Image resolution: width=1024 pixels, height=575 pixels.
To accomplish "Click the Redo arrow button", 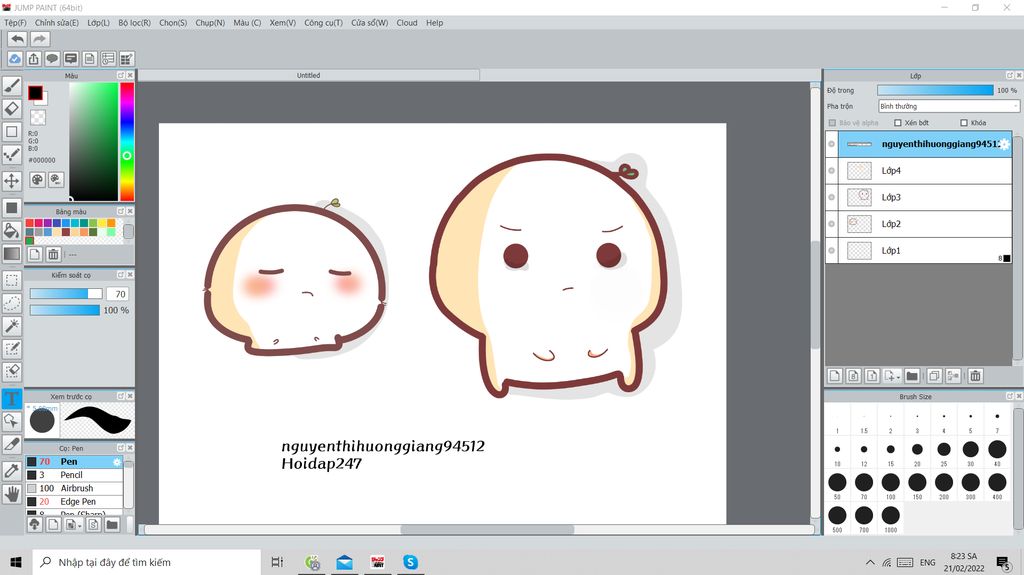I will (x=40, y=39).
